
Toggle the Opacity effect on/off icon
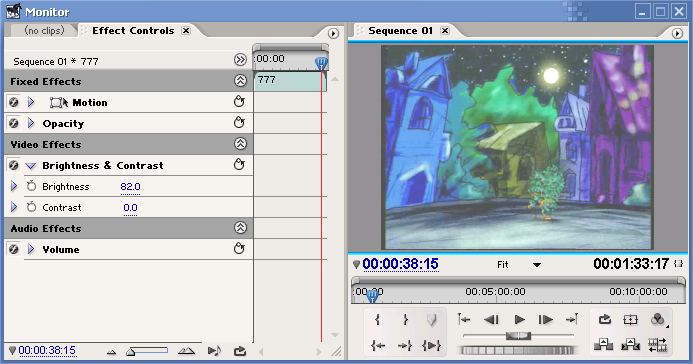tap(14, 123)
